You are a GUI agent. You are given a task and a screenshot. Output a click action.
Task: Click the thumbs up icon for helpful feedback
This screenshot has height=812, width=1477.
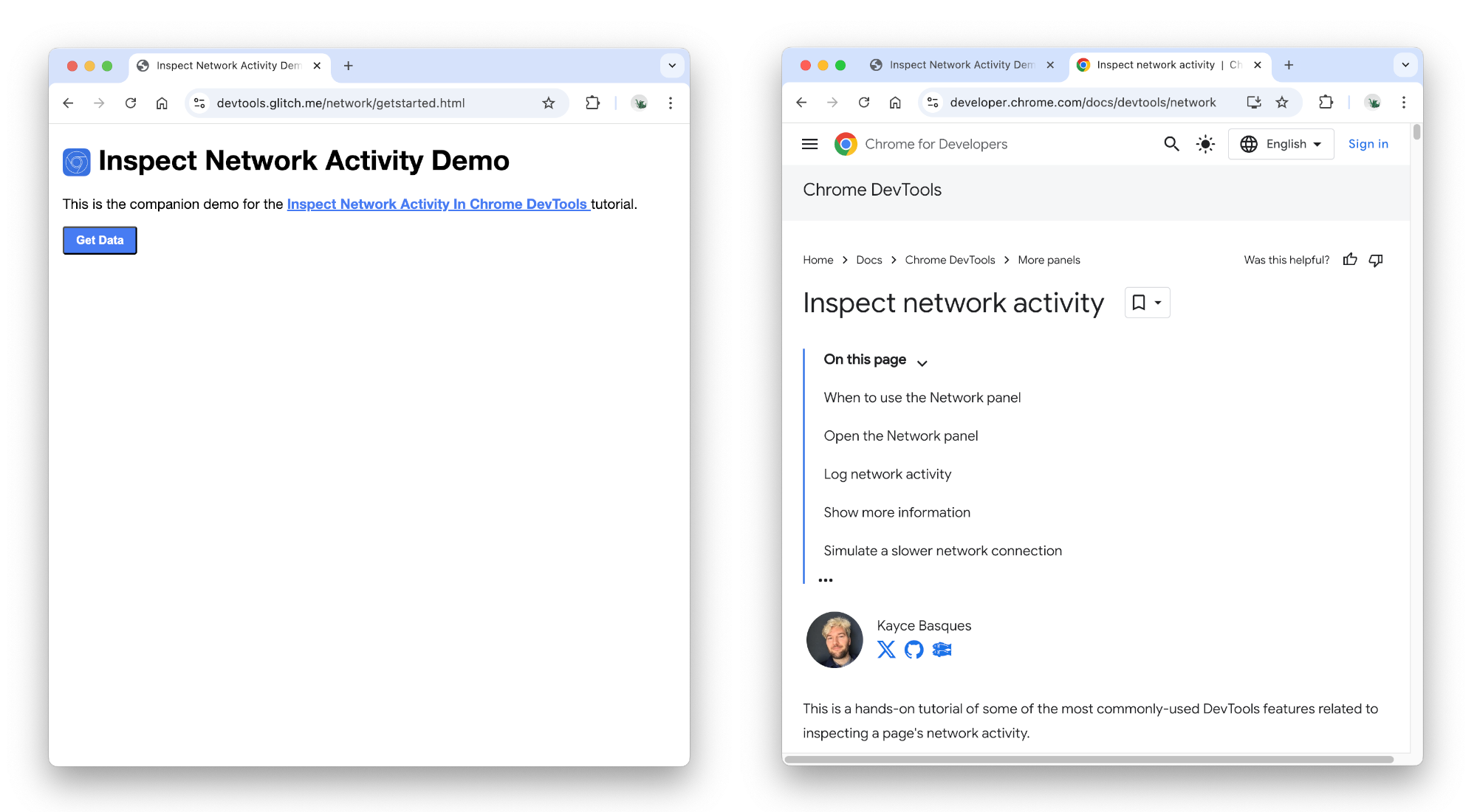1351,260
